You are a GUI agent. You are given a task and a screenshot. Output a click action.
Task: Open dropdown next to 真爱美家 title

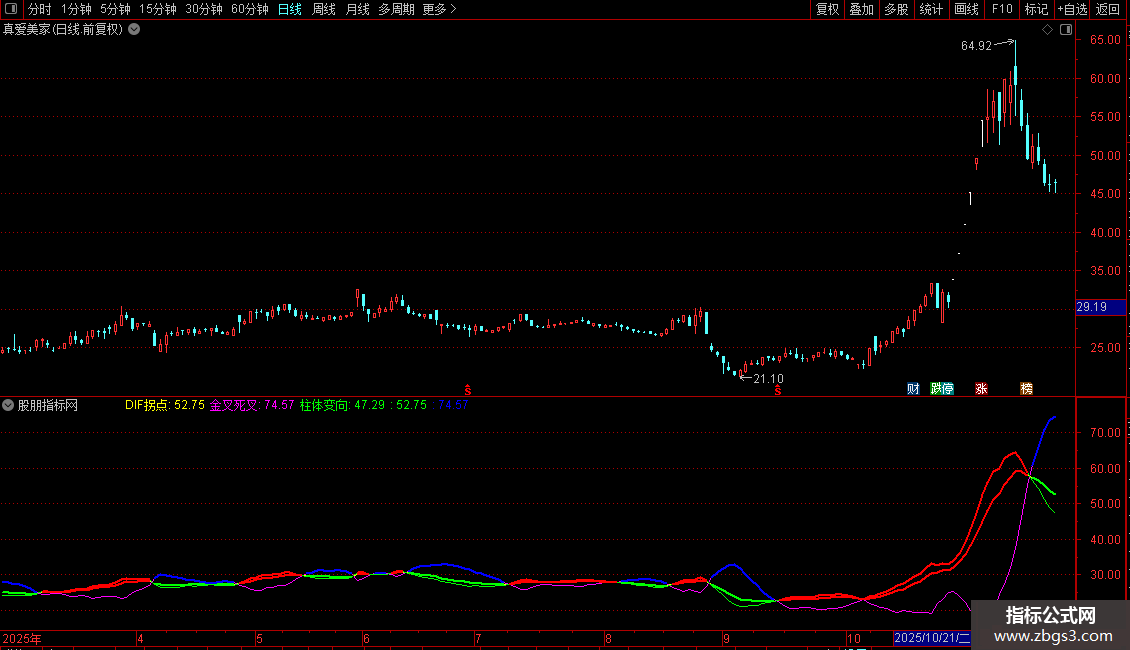pyautogui.click(x=134, y=30)
